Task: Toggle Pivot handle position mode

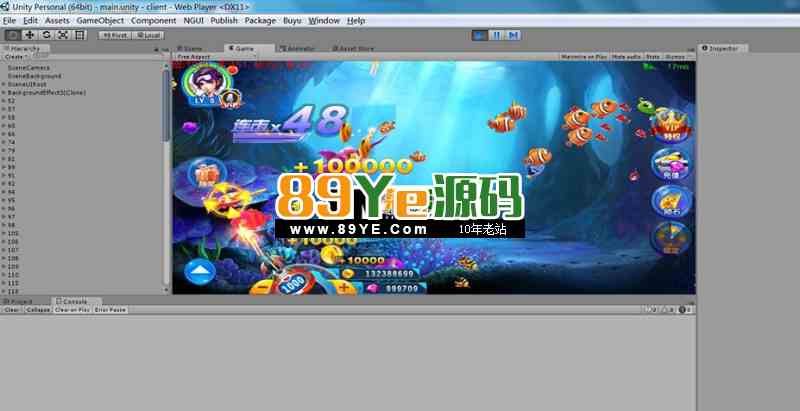Action: click(115, 35)
